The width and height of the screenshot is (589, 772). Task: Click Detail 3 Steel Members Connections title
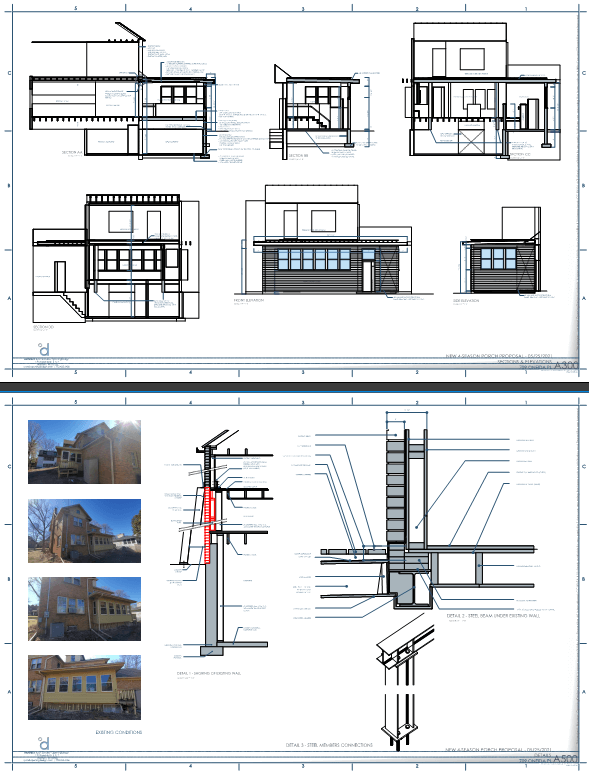[329, 745]
